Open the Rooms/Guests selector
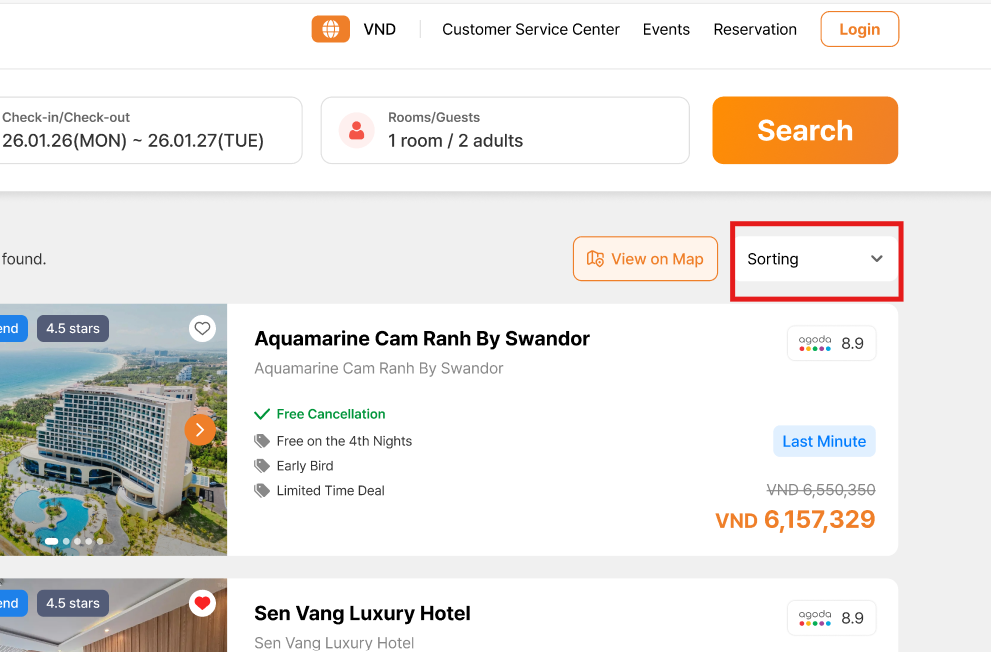This screenshot has width=991, height=652. tap(505, 130)
